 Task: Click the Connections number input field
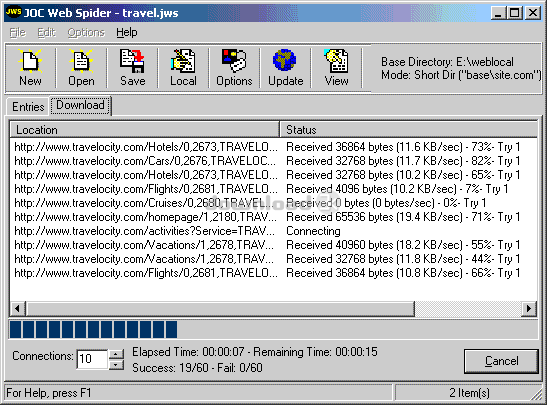click(92, 359)
